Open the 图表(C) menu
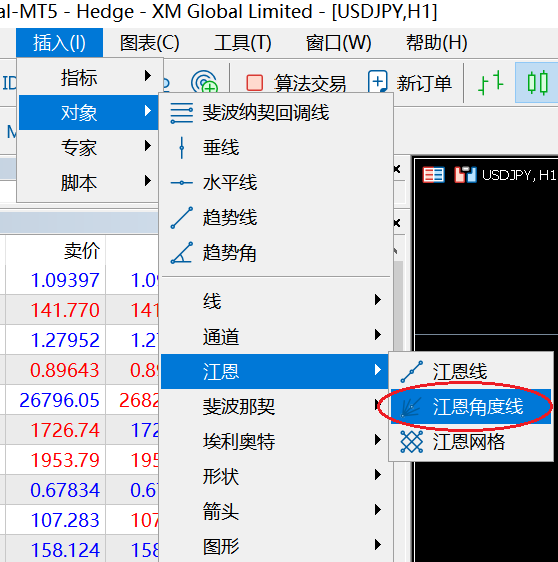Screen dimensions: 558x562 tap(149, 43)
